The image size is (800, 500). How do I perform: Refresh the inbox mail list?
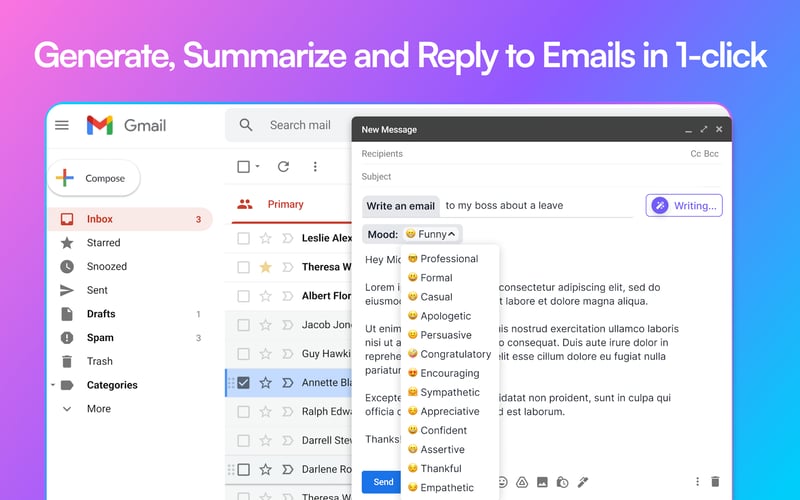284,166
